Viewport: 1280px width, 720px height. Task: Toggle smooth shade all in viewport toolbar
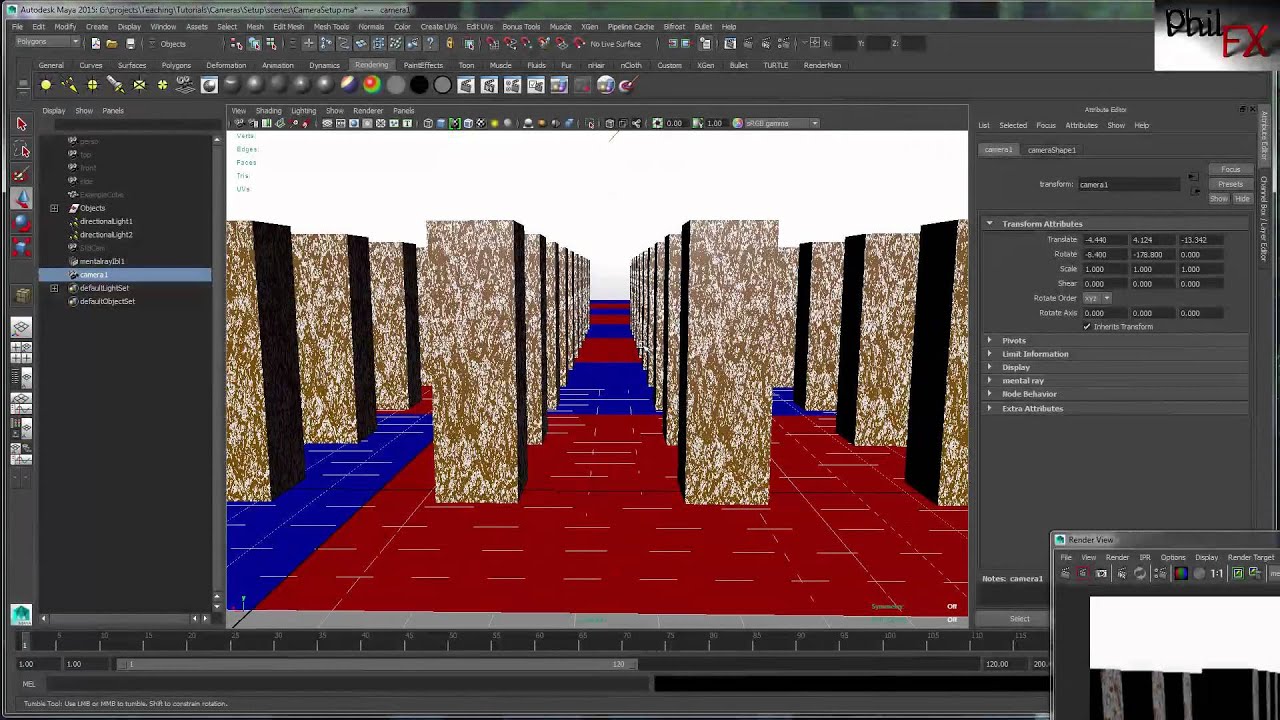click(441, 123)
